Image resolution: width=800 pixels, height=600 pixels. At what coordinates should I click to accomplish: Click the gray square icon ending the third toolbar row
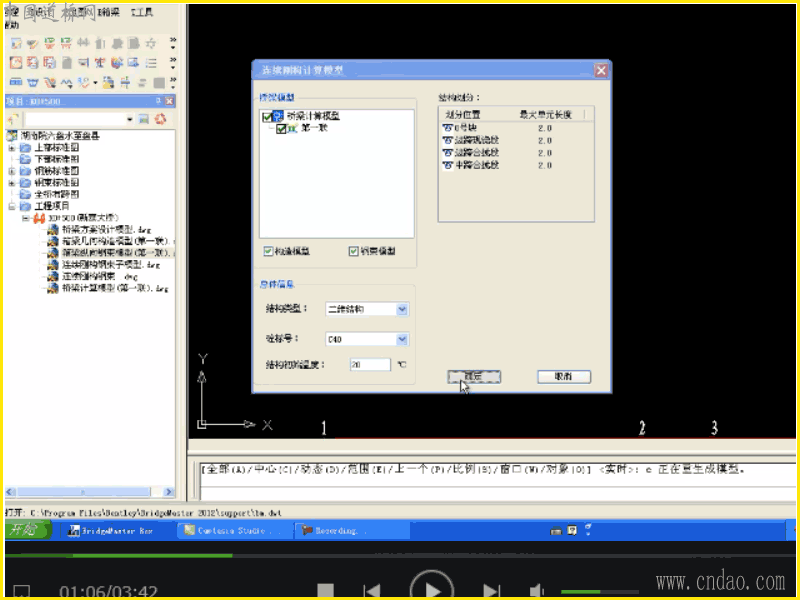tap(159, 83)
